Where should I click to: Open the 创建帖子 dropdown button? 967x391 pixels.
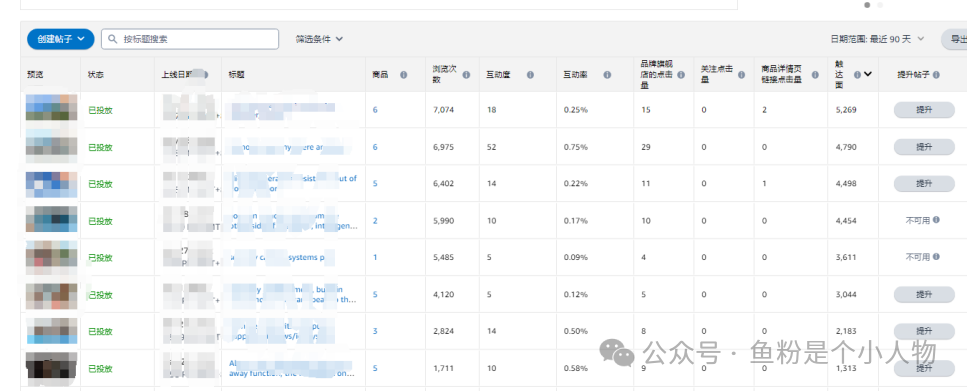pyautogui.click(x=60, y=39)
